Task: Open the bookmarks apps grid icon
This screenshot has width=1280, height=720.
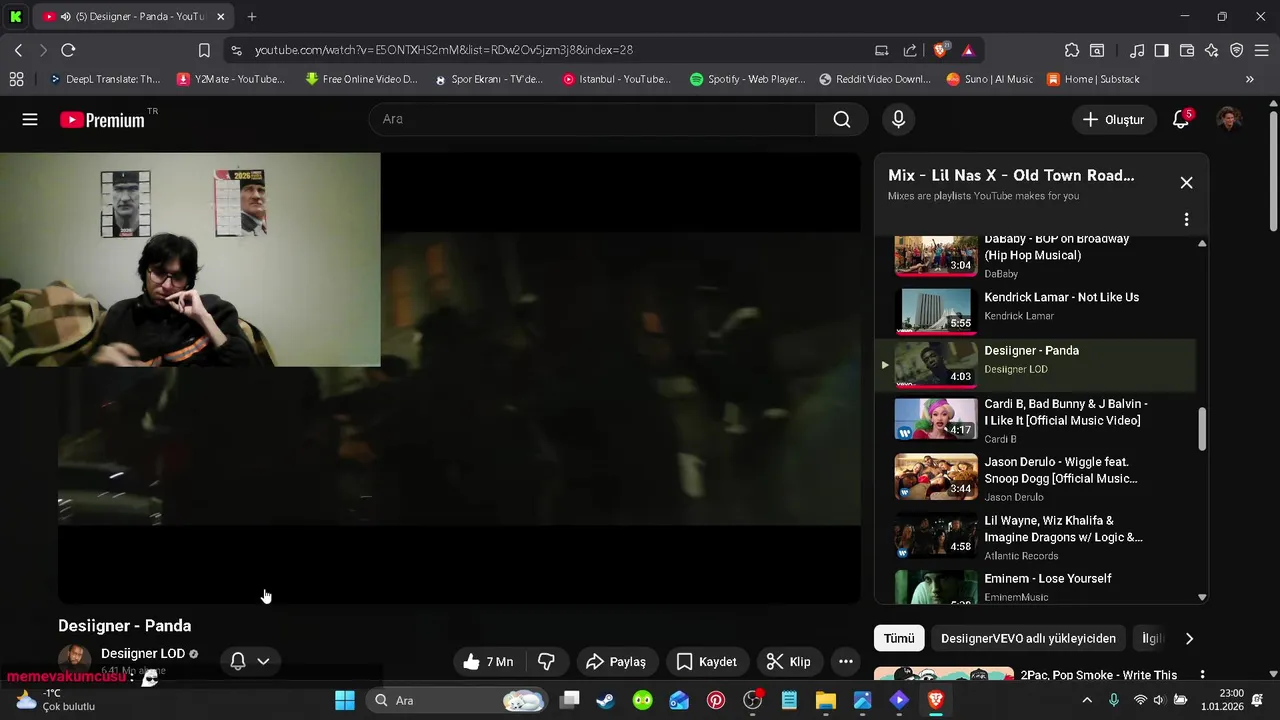Action: [16, 79]
